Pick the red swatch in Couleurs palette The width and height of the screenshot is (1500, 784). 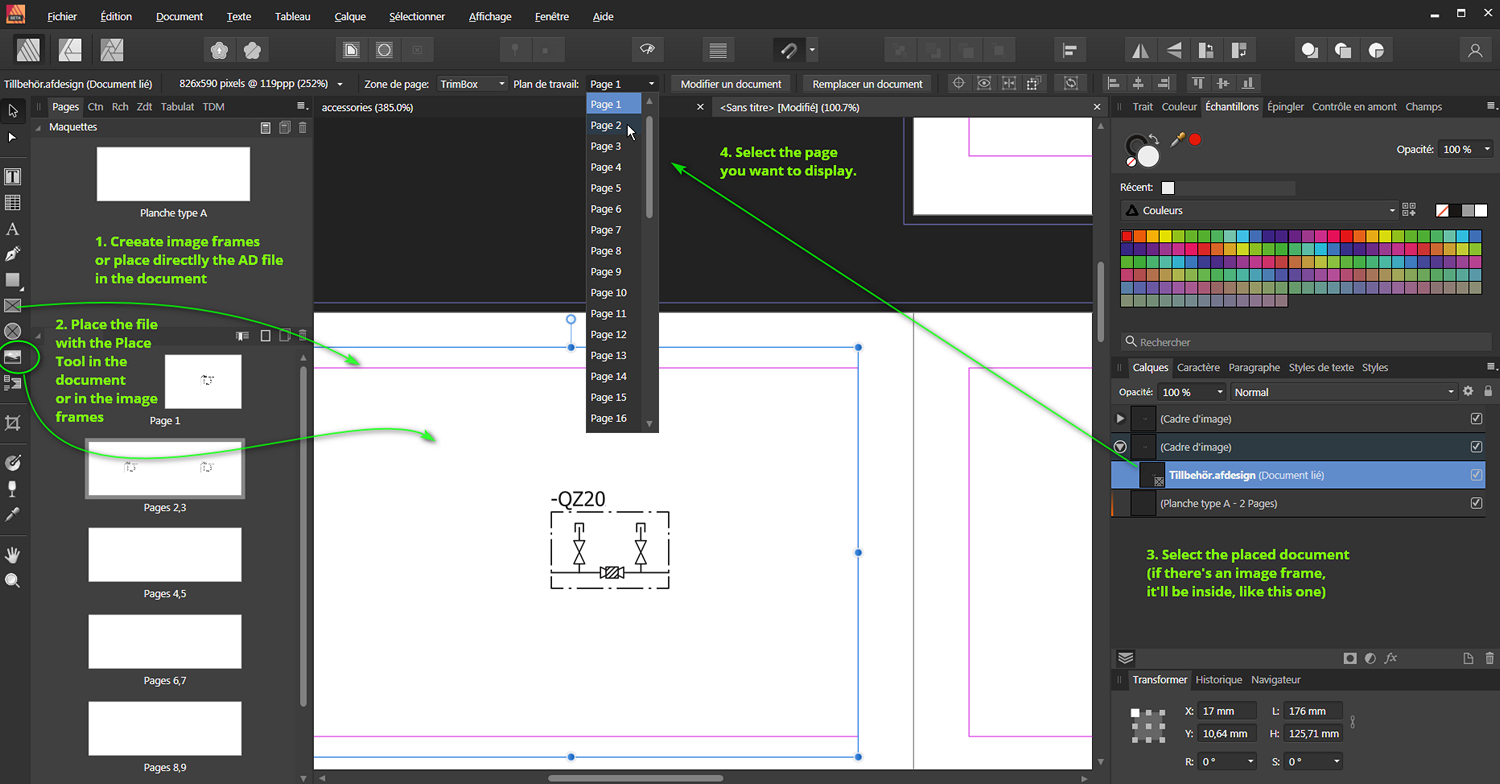tap(1127, 237)
